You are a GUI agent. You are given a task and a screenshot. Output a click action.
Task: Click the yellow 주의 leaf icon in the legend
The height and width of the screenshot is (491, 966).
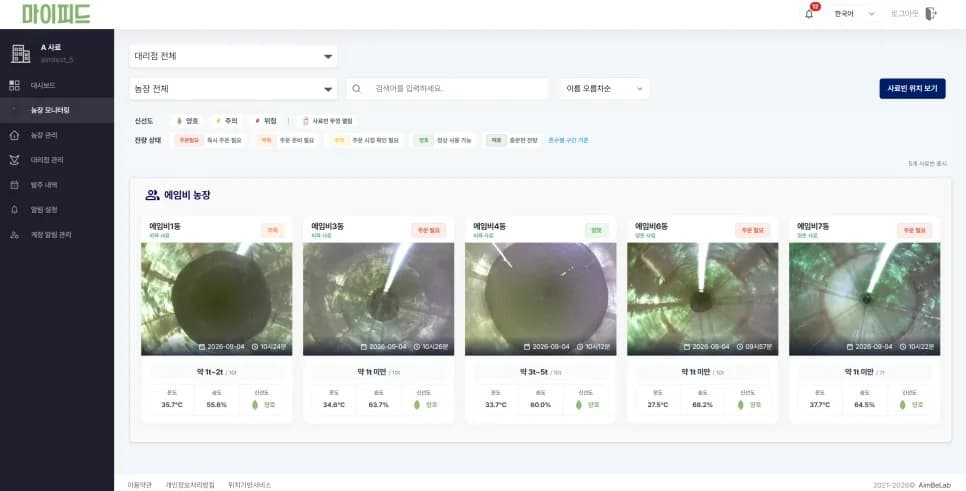[217, 121]
